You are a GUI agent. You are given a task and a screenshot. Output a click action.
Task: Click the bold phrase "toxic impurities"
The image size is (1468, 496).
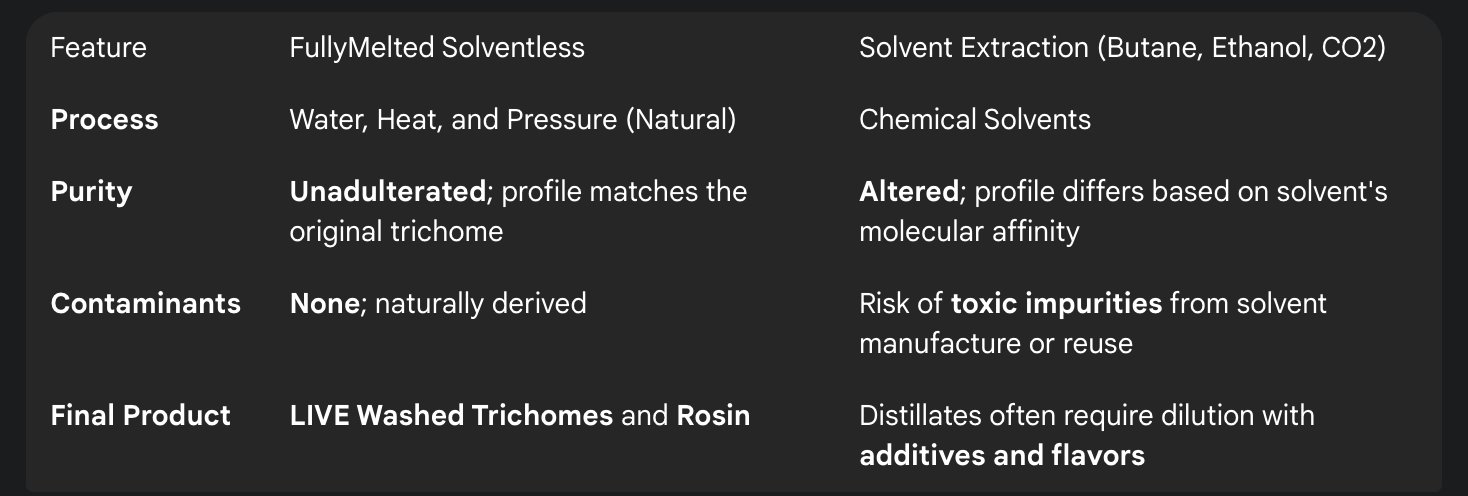coord(1056,304)
